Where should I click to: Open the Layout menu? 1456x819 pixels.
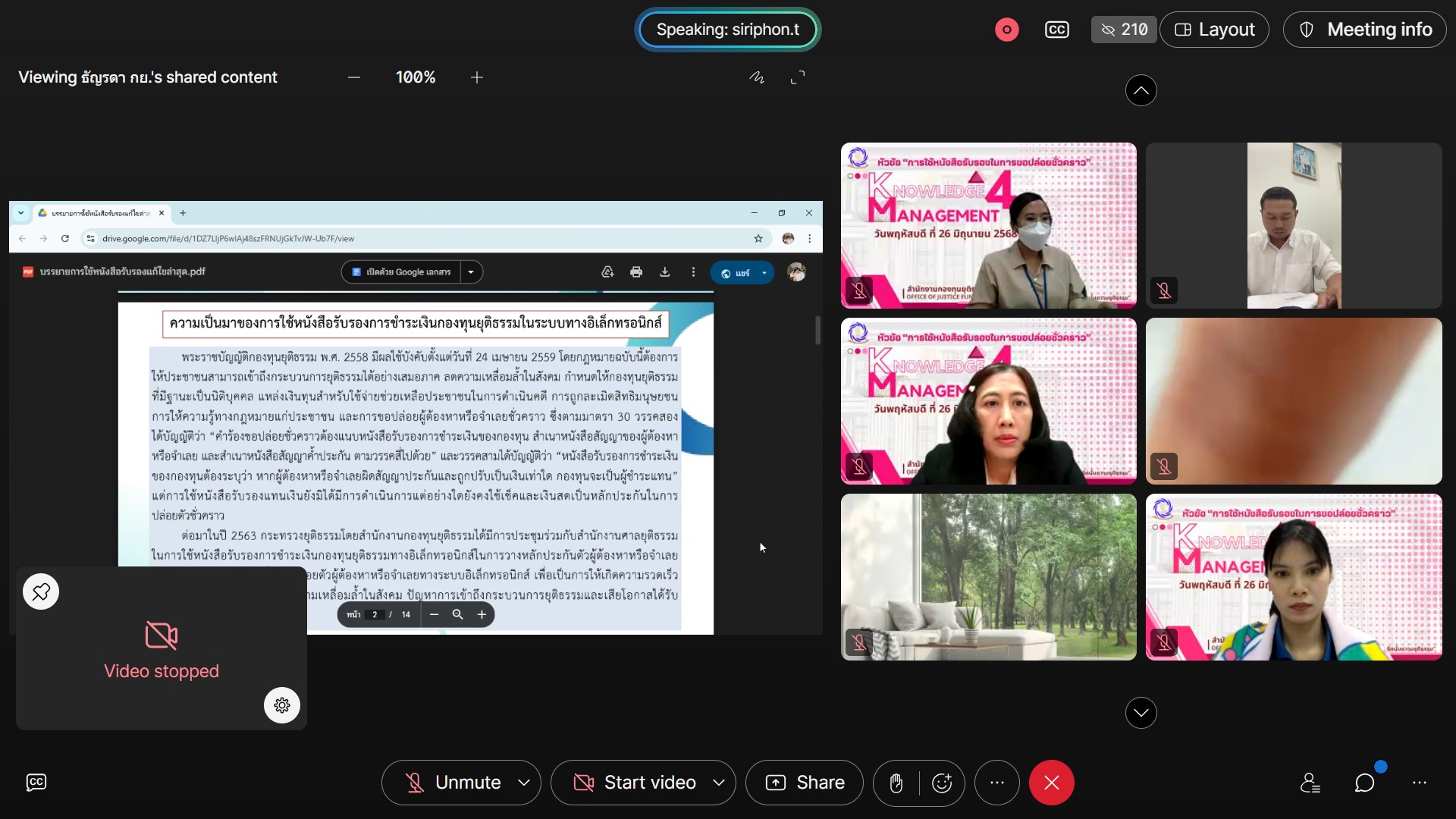pyautogui.click(x=1214, y=30)
